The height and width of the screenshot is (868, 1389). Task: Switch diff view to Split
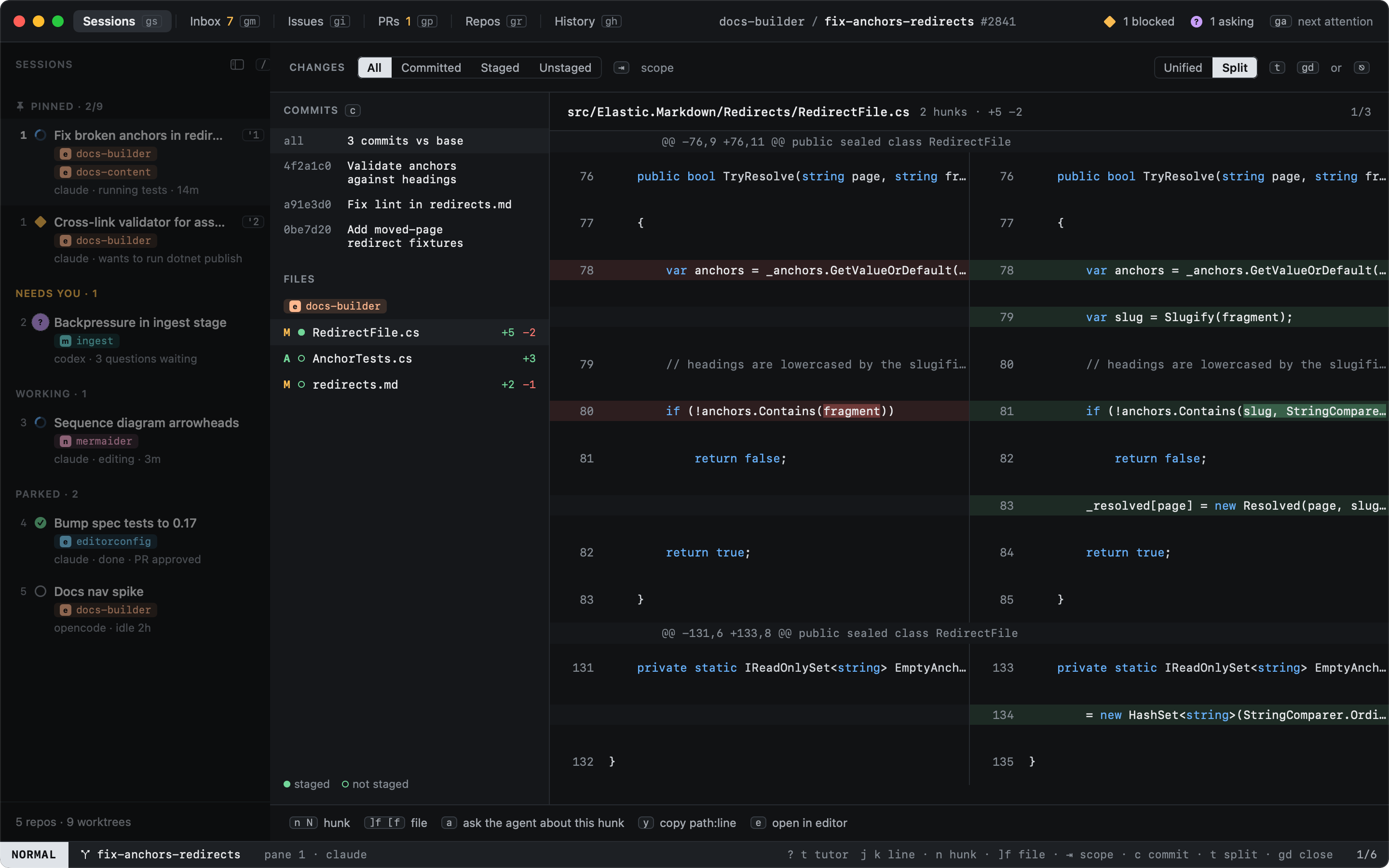tap(1234, 68)
